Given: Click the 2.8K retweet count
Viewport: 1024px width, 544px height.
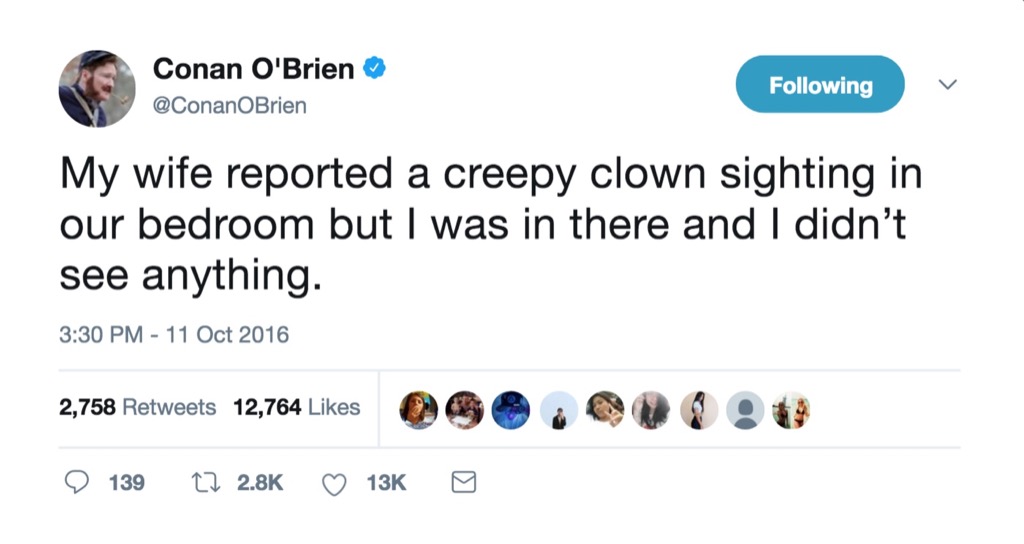Looking at the screenshot, I should [x=260, y=483].
